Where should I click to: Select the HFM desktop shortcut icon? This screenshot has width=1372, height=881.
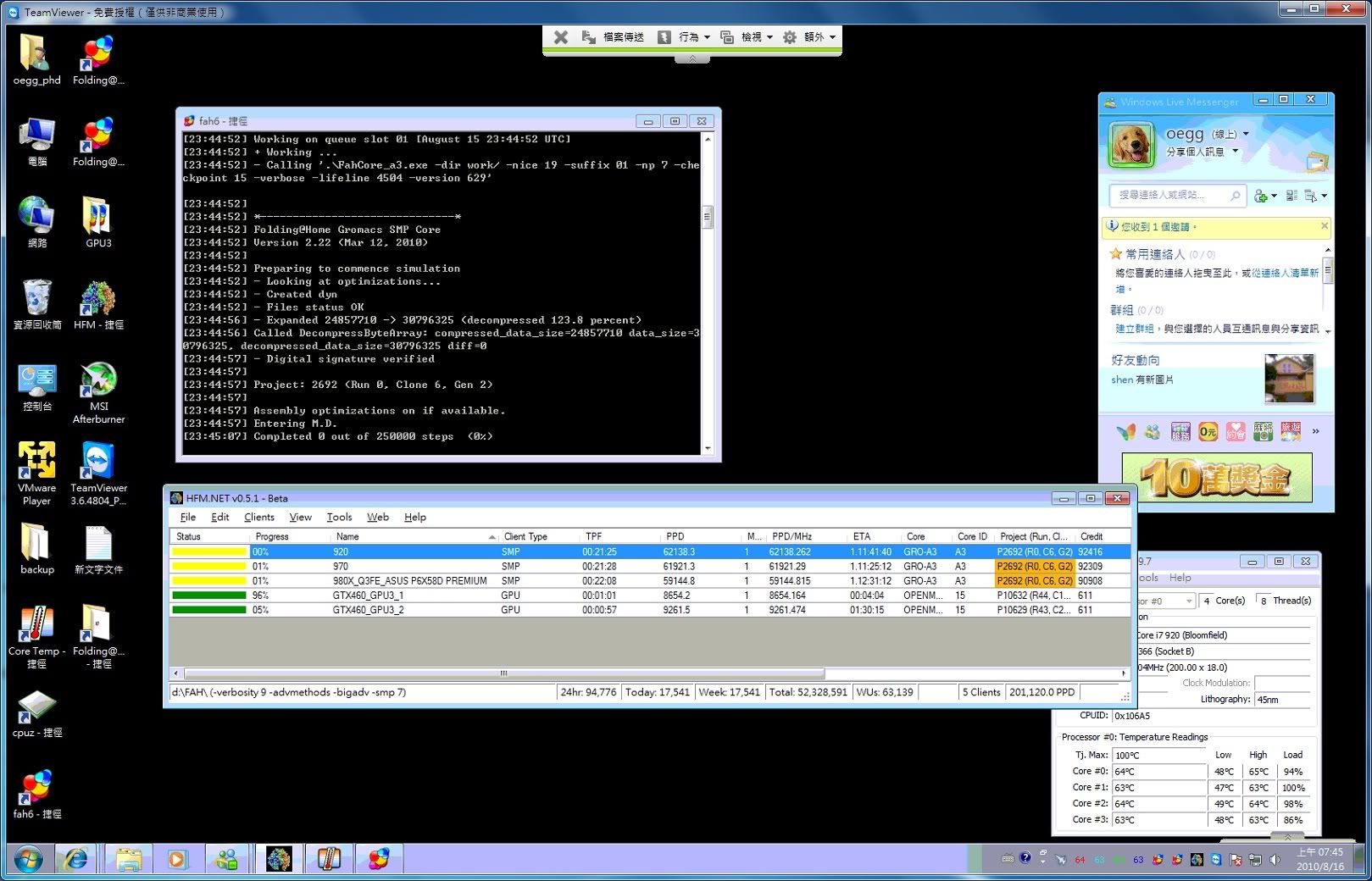pyautogui.click(x=98, y=305)
